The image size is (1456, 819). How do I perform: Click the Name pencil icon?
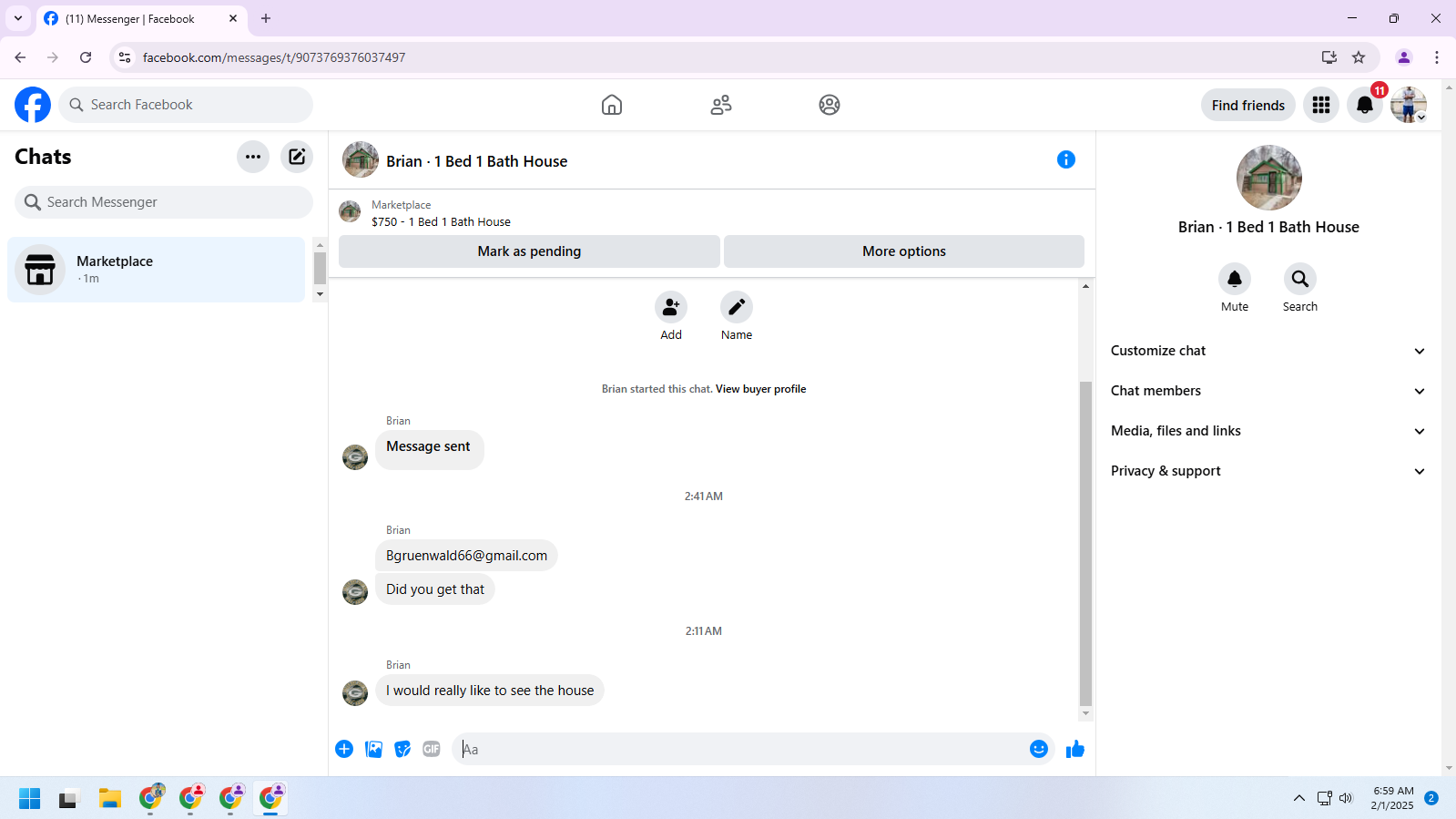(737, 307)
